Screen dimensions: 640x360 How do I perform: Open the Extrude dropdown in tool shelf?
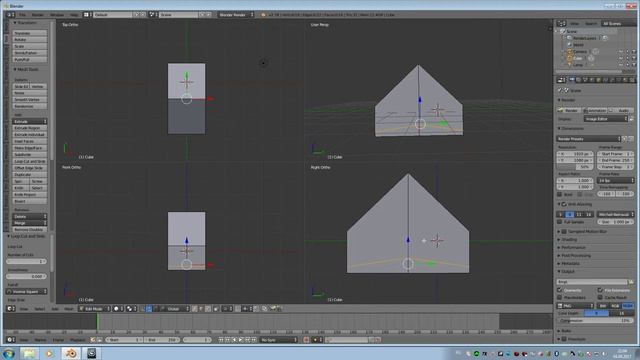coord(29,121)
